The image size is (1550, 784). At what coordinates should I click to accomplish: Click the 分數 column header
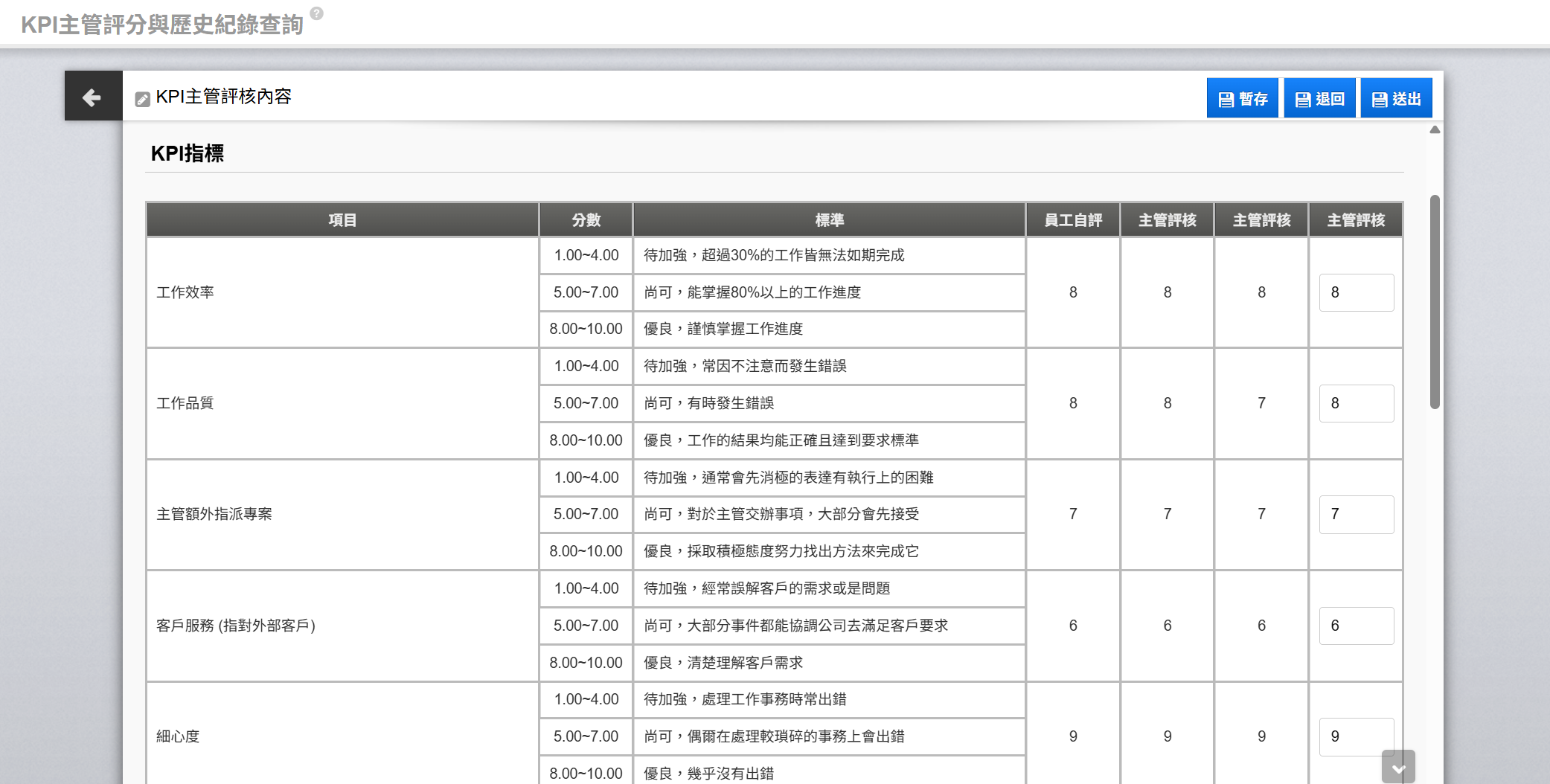586,220
